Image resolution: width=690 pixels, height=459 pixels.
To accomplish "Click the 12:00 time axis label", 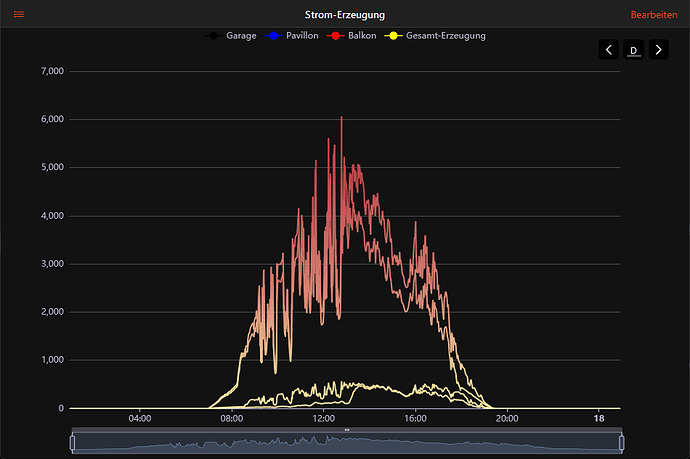I will (x=323, y=419).
